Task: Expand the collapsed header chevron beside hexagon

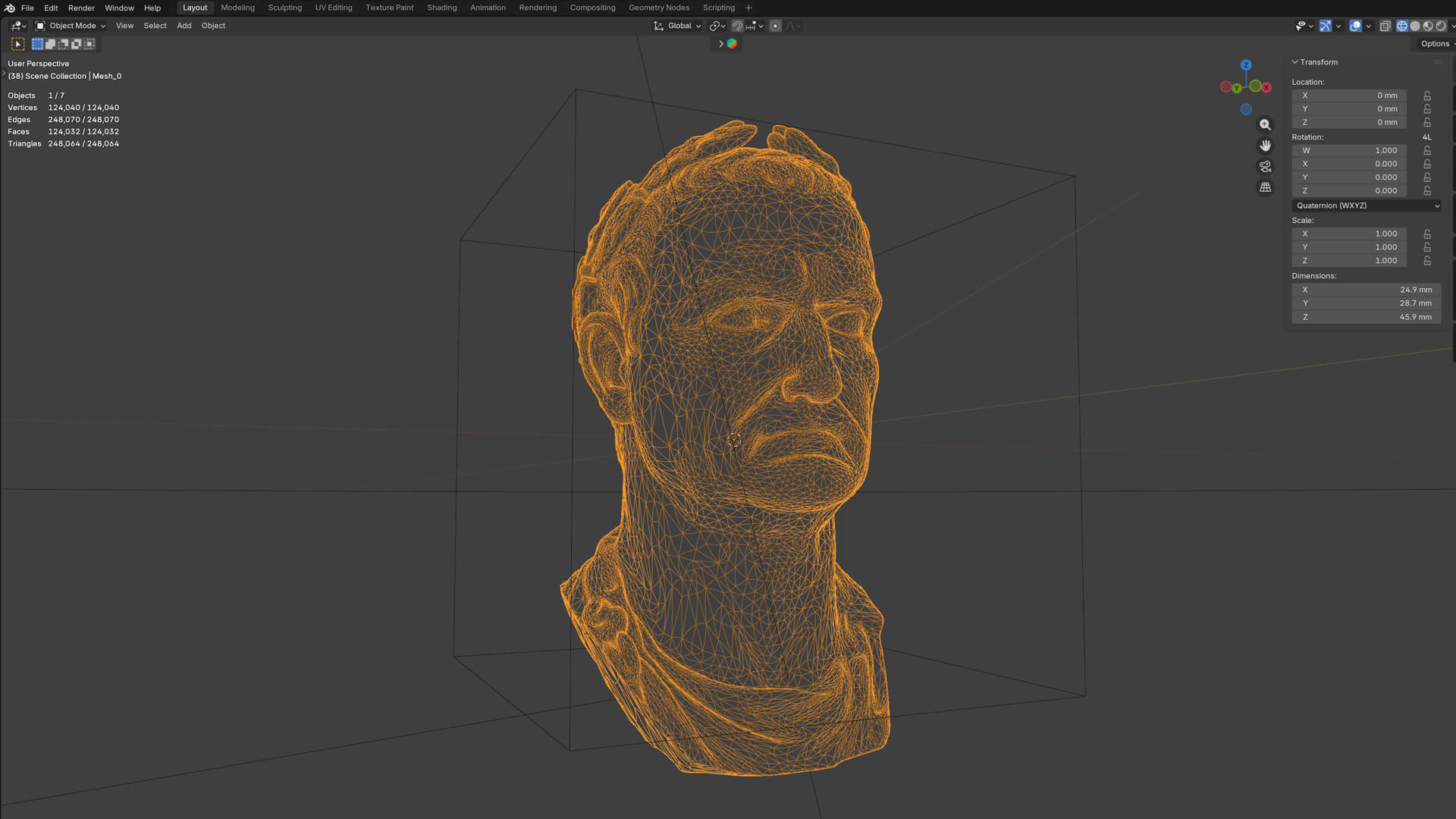Action: coord(720,44)
